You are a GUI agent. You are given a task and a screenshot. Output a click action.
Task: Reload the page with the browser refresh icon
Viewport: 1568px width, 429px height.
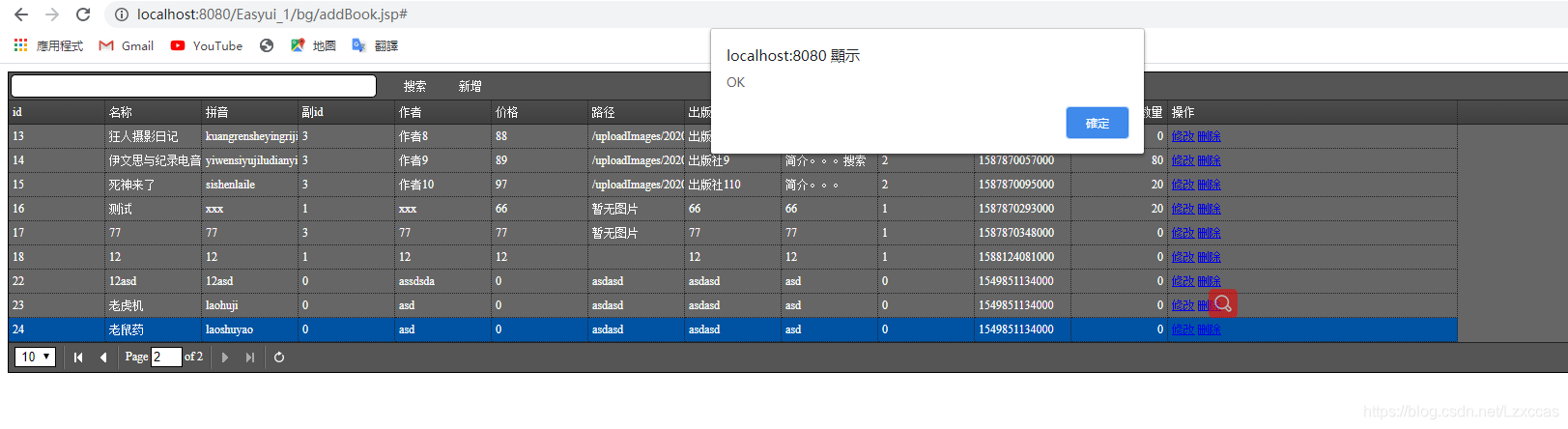click(x=83, y=14)
